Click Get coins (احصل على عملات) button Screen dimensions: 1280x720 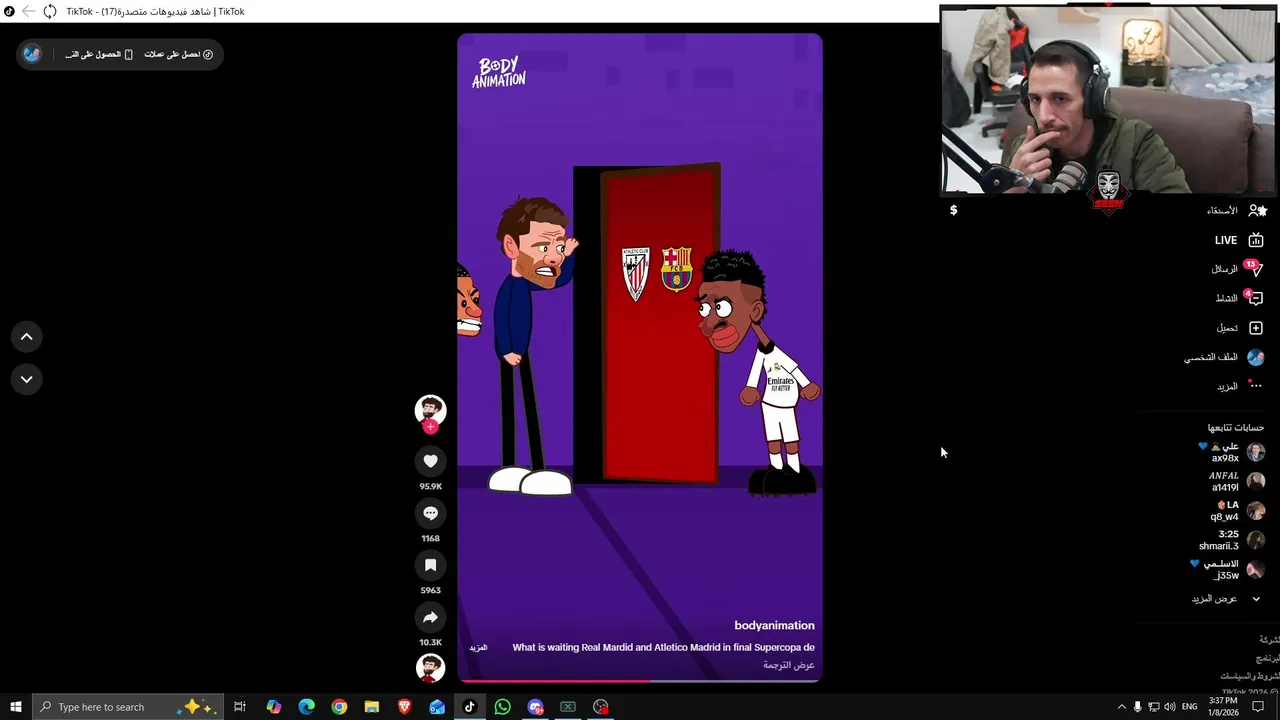(178, 54)
